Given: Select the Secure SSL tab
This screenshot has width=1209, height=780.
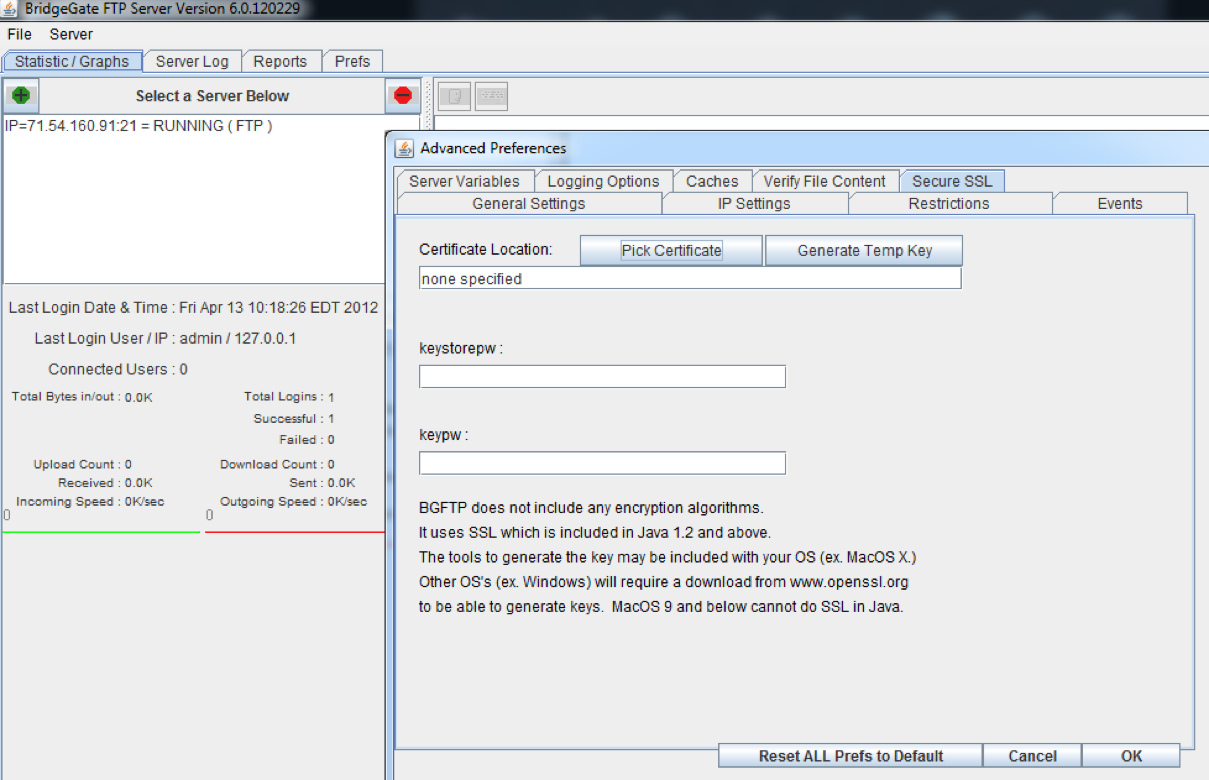Looking at the screenshot, I should pyautogui.click(x=952, y=181).
